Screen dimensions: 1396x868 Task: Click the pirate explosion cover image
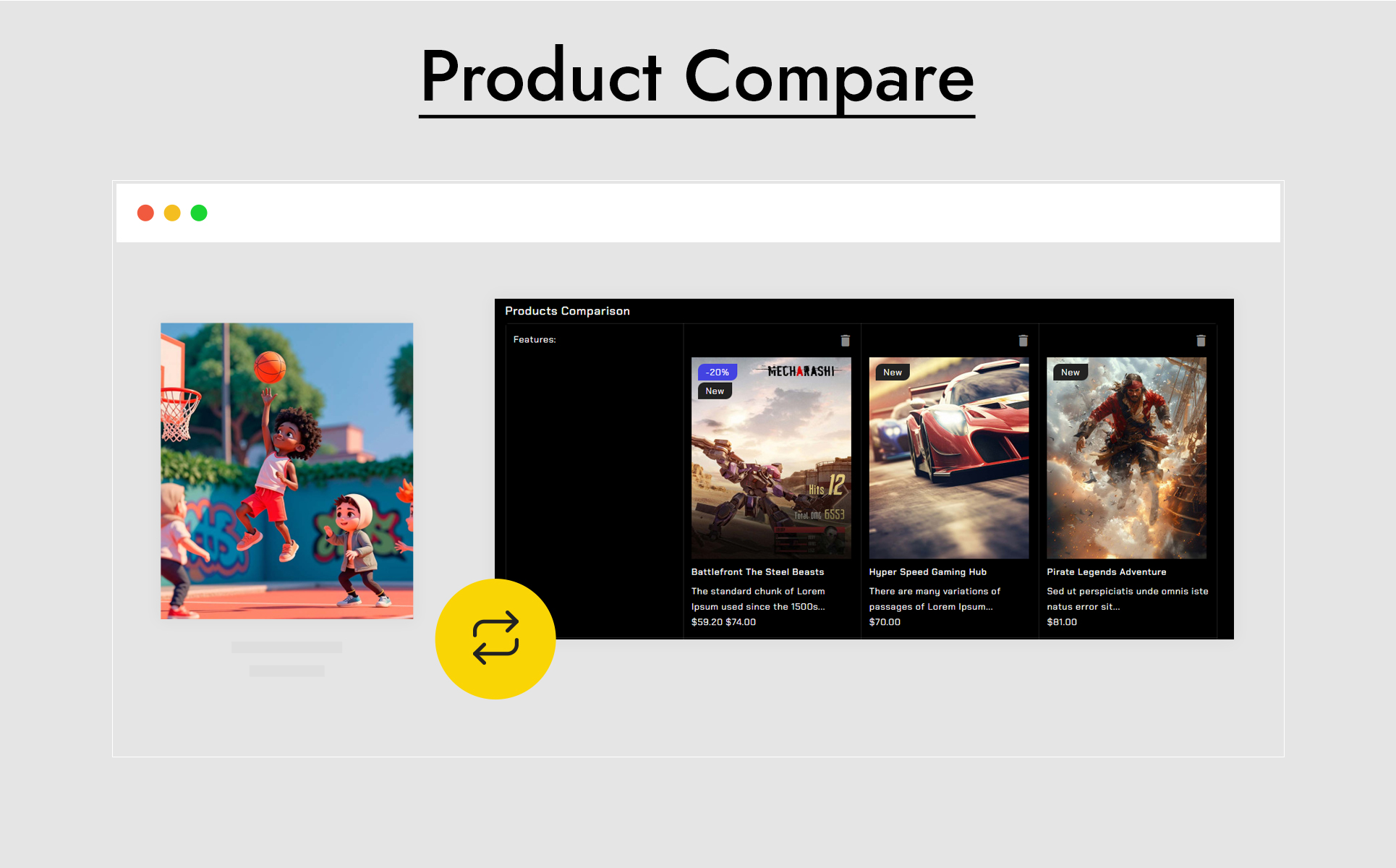click(x=1126, y=463)
